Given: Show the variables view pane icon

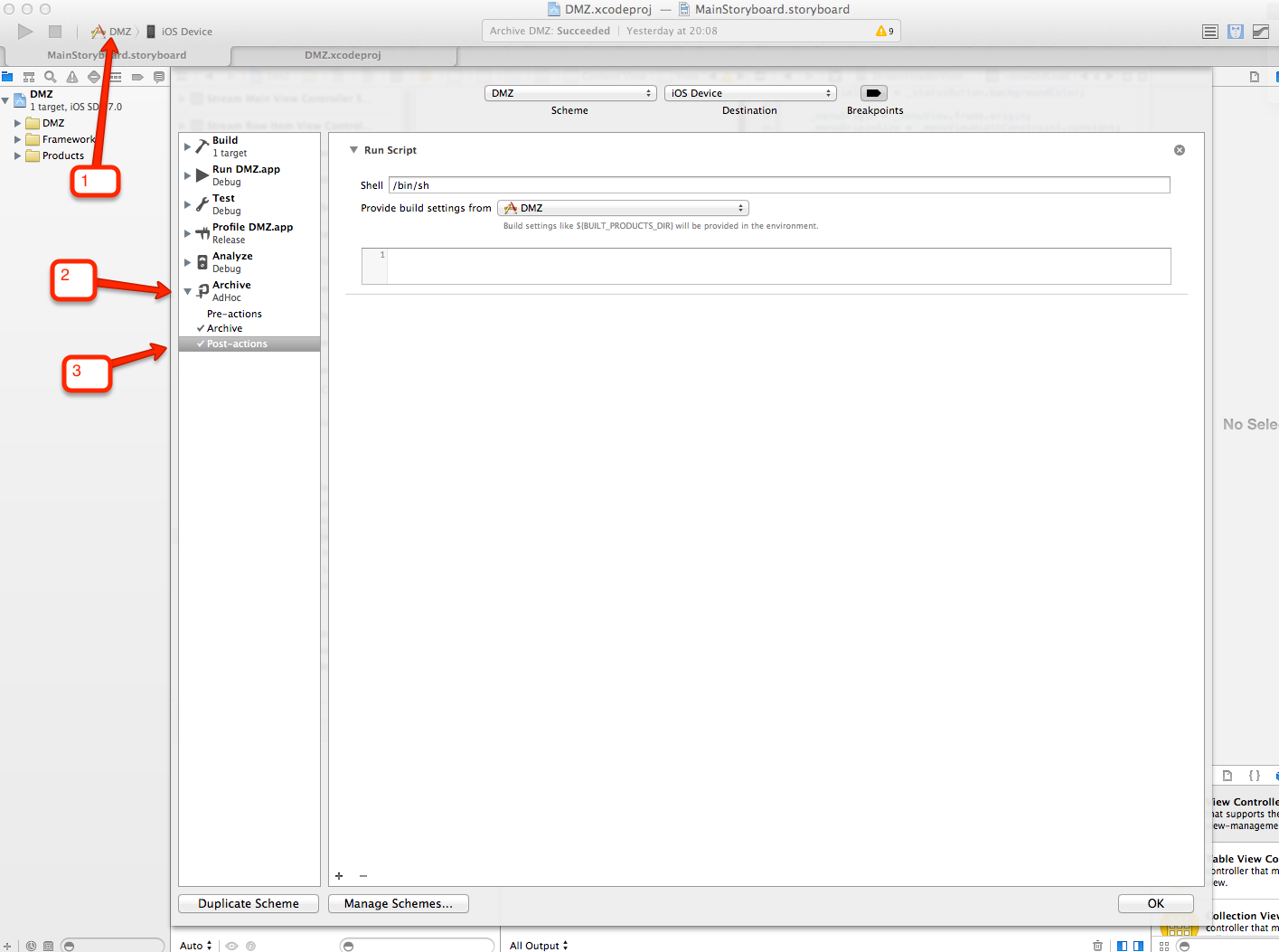Looking at the screenshot, I should click(1122, 946).
